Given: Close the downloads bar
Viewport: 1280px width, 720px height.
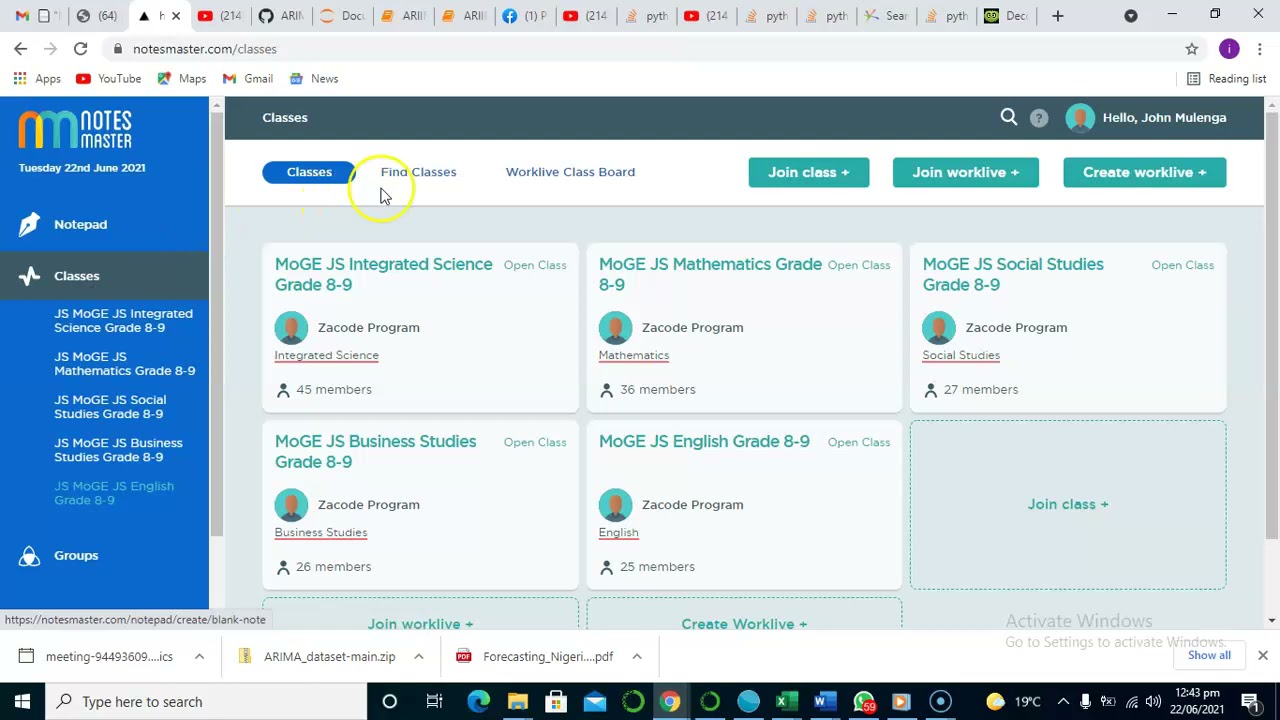Looking at the screenshot, I should [1262, 655].
